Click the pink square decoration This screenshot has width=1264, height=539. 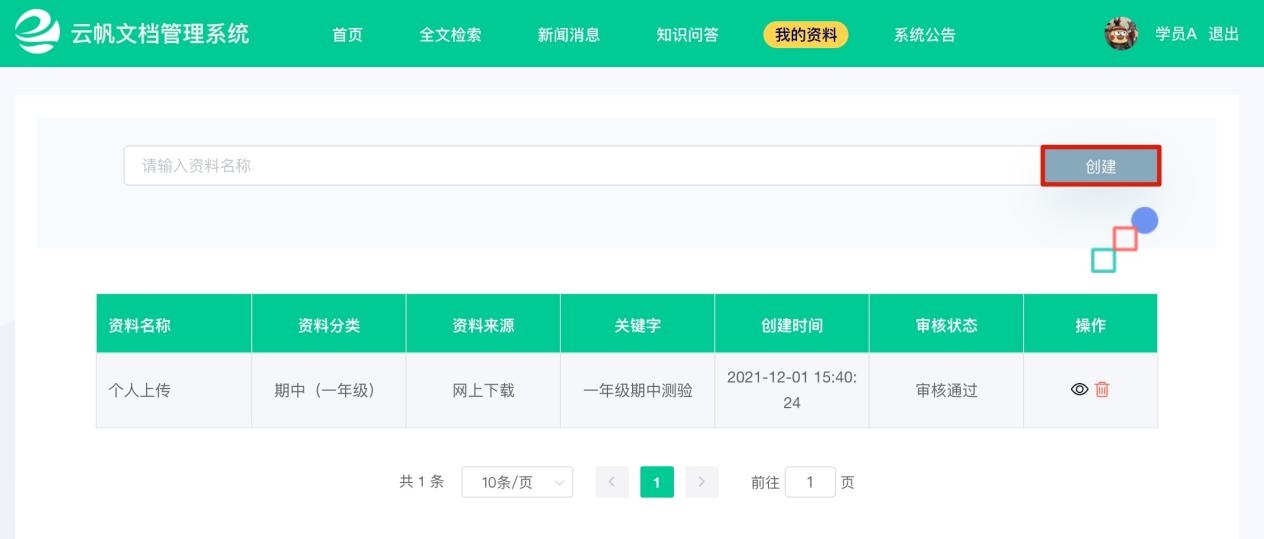[1125, 238]
